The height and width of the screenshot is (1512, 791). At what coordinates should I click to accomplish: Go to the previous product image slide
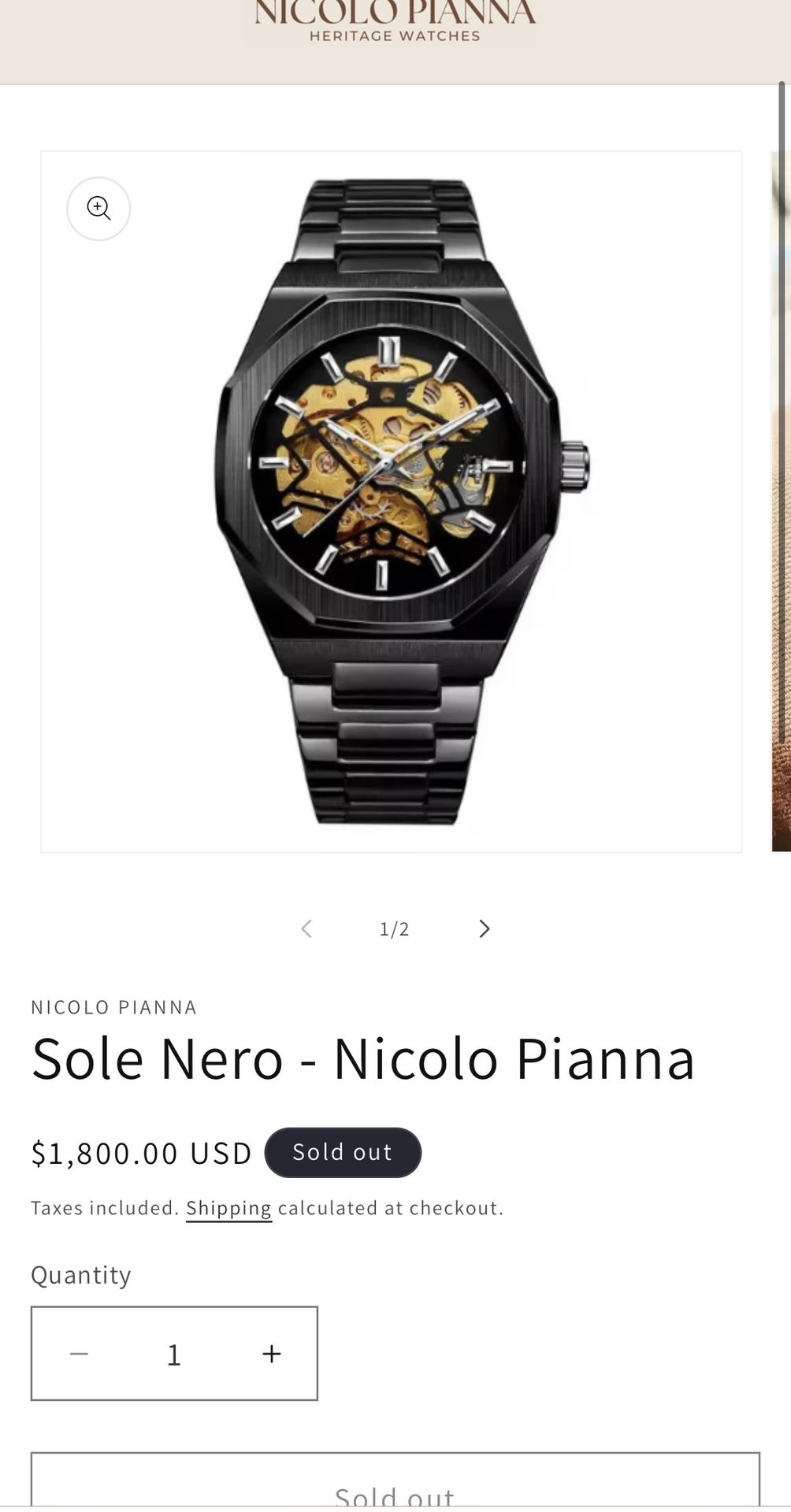306,929
